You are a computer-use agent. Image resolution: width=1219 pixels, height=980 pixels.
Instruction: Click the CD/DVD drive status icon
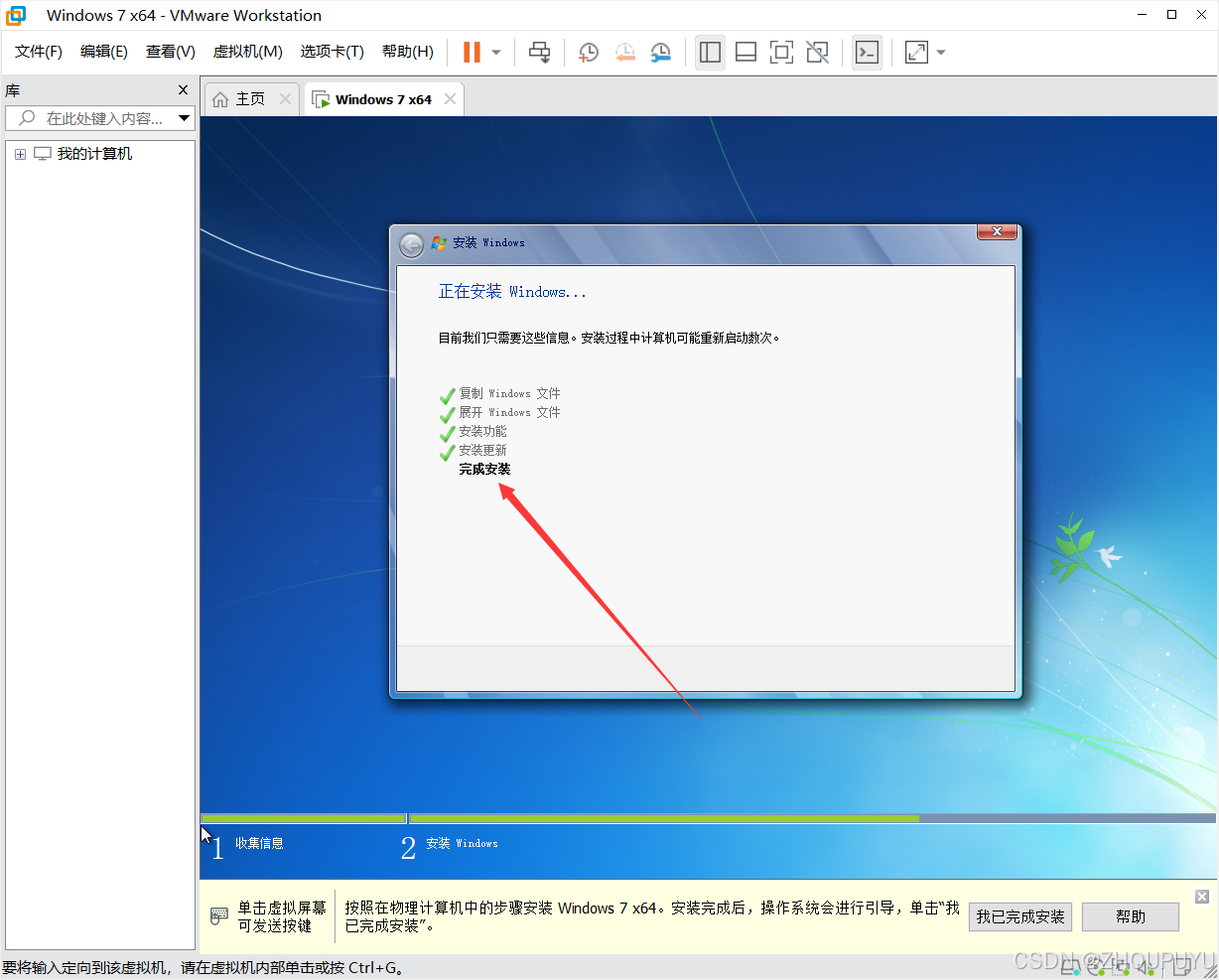click(1095, 967)
